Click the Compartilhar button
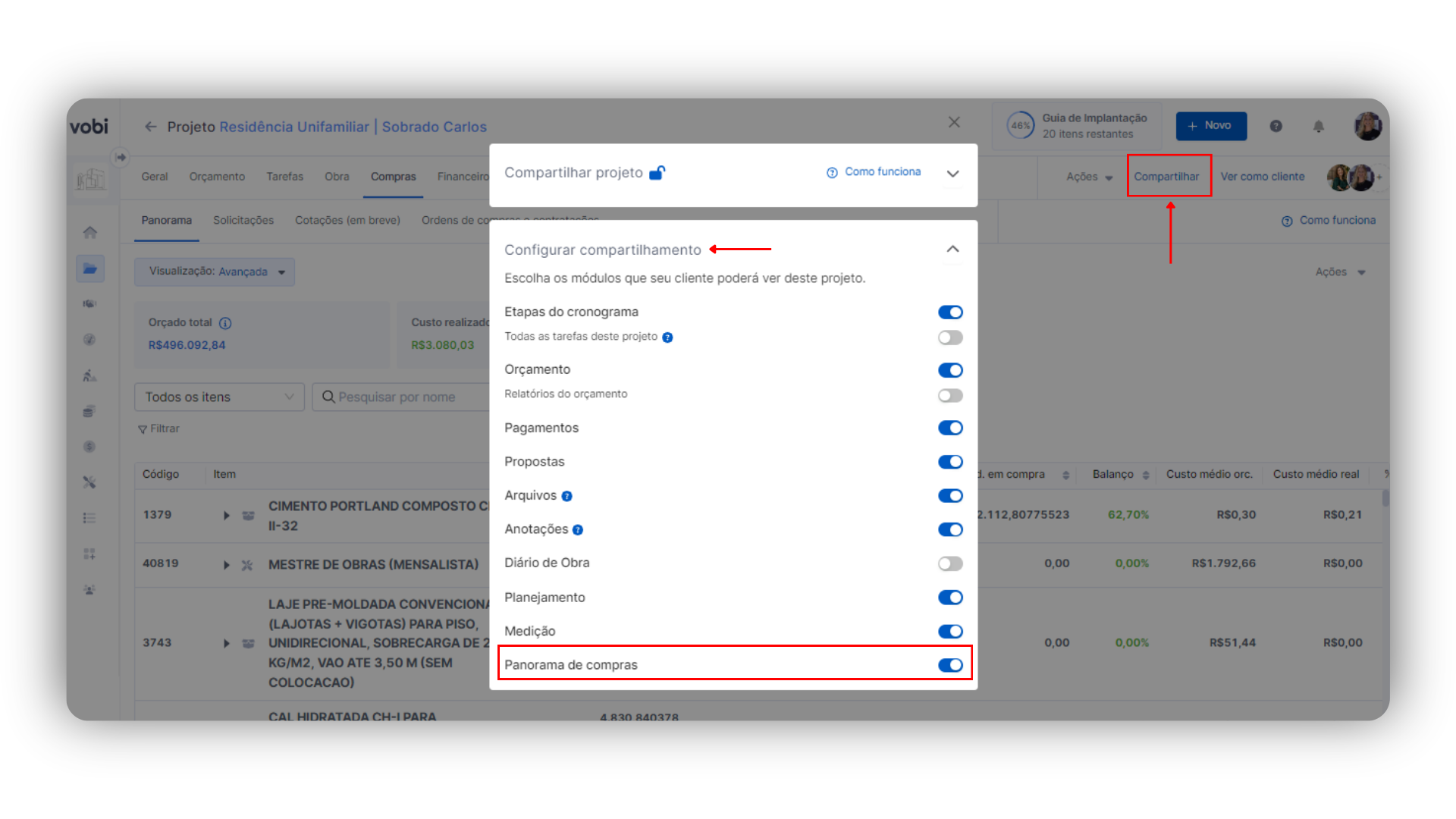1456x819 pixels. (x=1166, y=177)
